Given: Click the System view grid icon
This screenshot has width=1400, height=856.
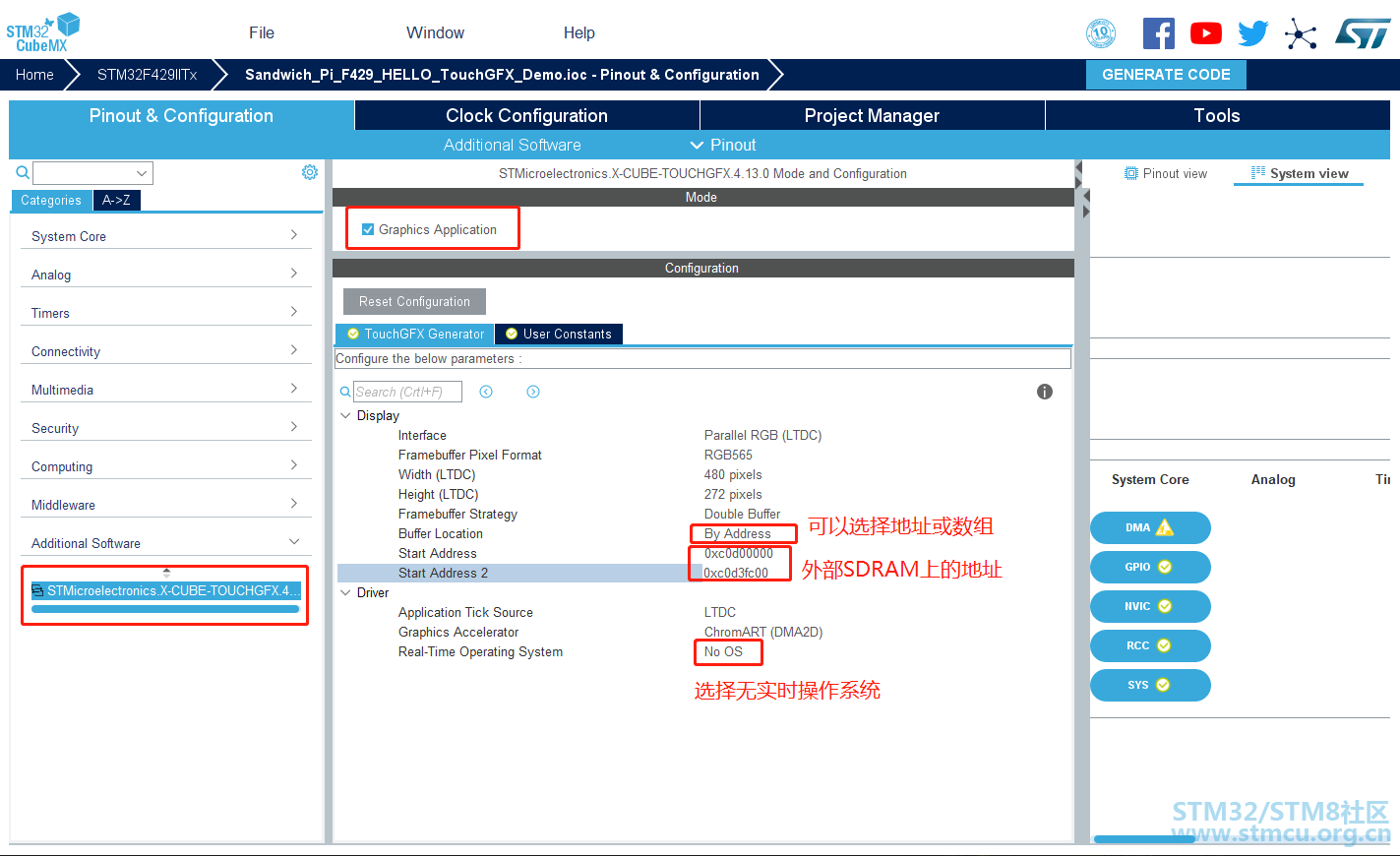Looking at the screenshot, I should click(1258, 173).
